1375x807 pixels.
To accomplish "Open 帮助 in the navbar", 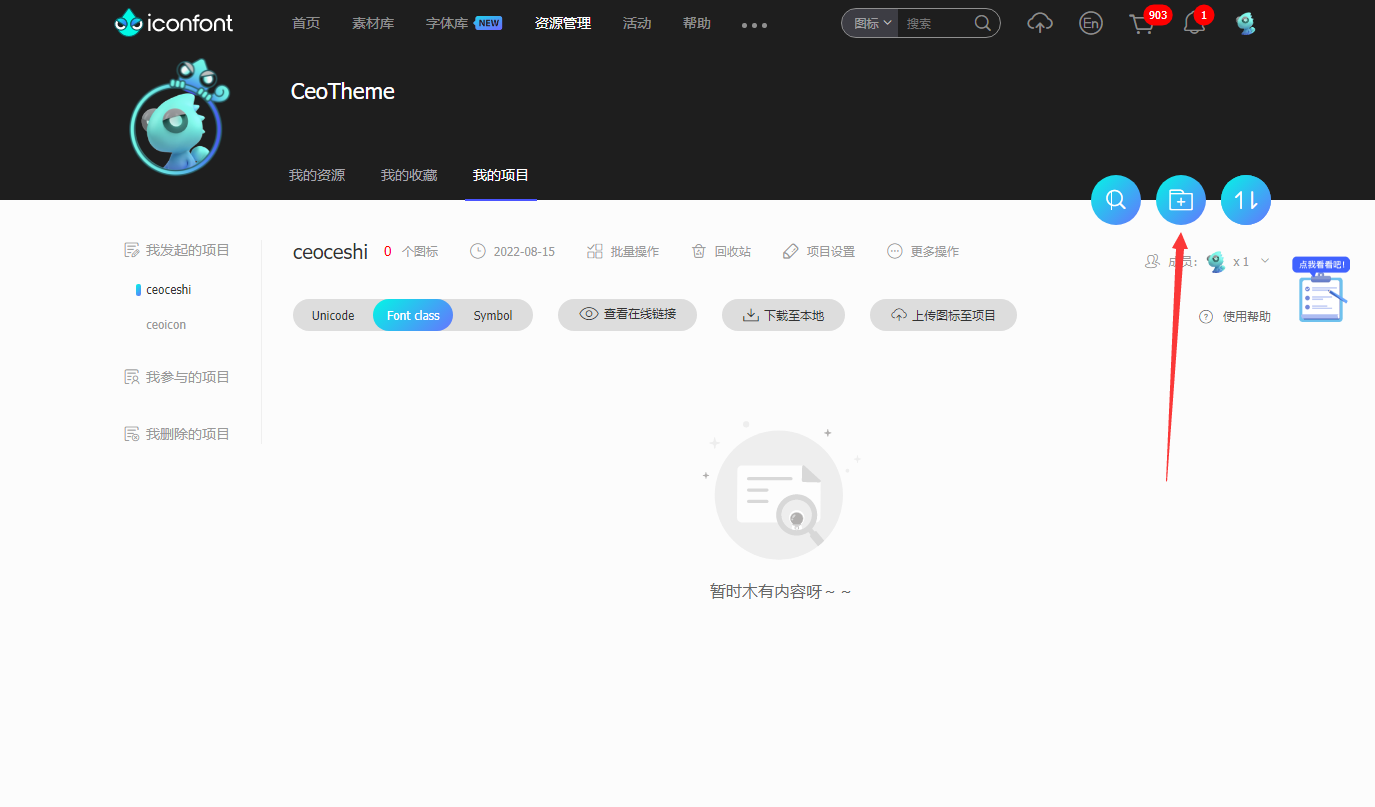I will click(697, 23).
